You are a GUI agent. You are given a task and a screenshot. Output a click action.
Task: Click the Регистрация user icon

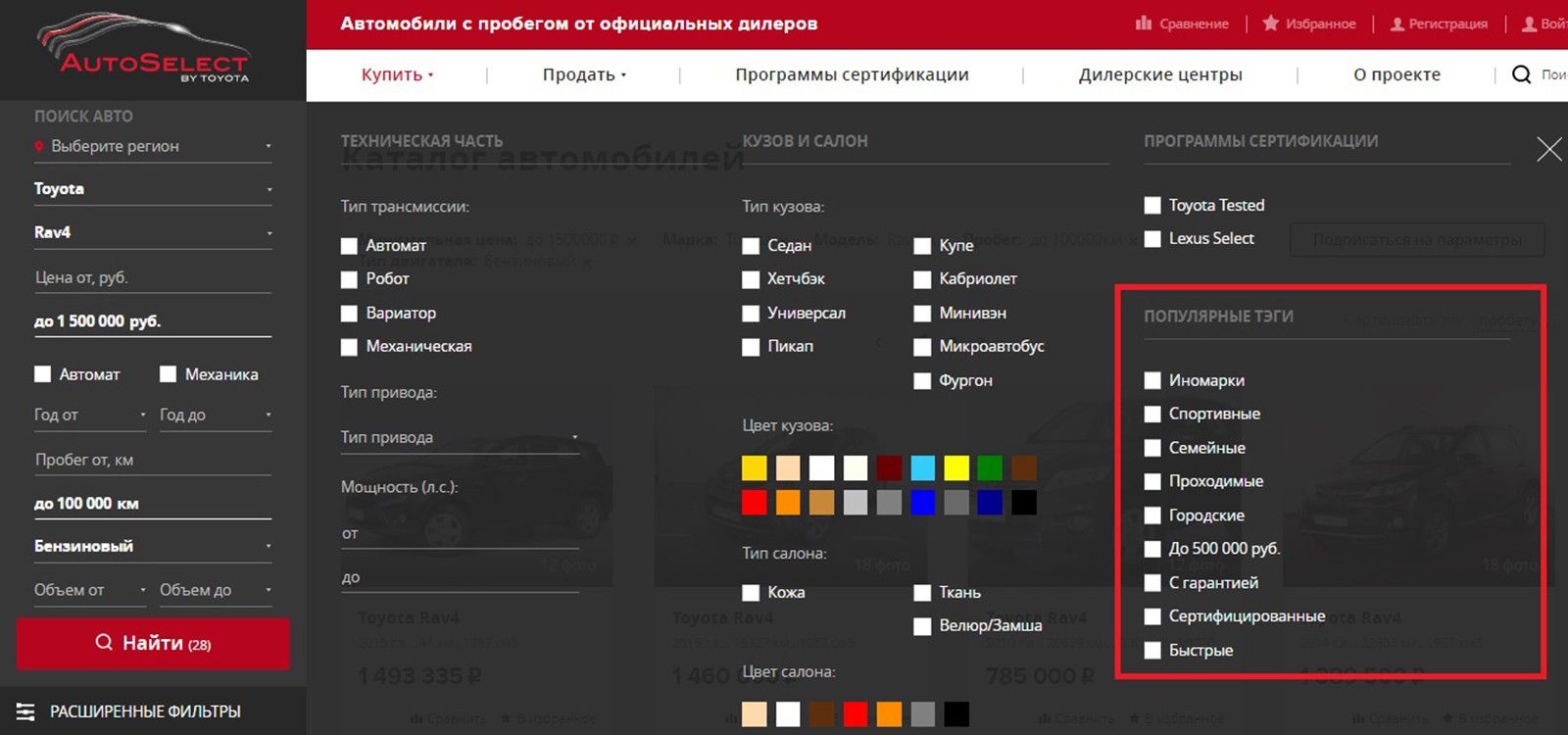point(1397,24)
